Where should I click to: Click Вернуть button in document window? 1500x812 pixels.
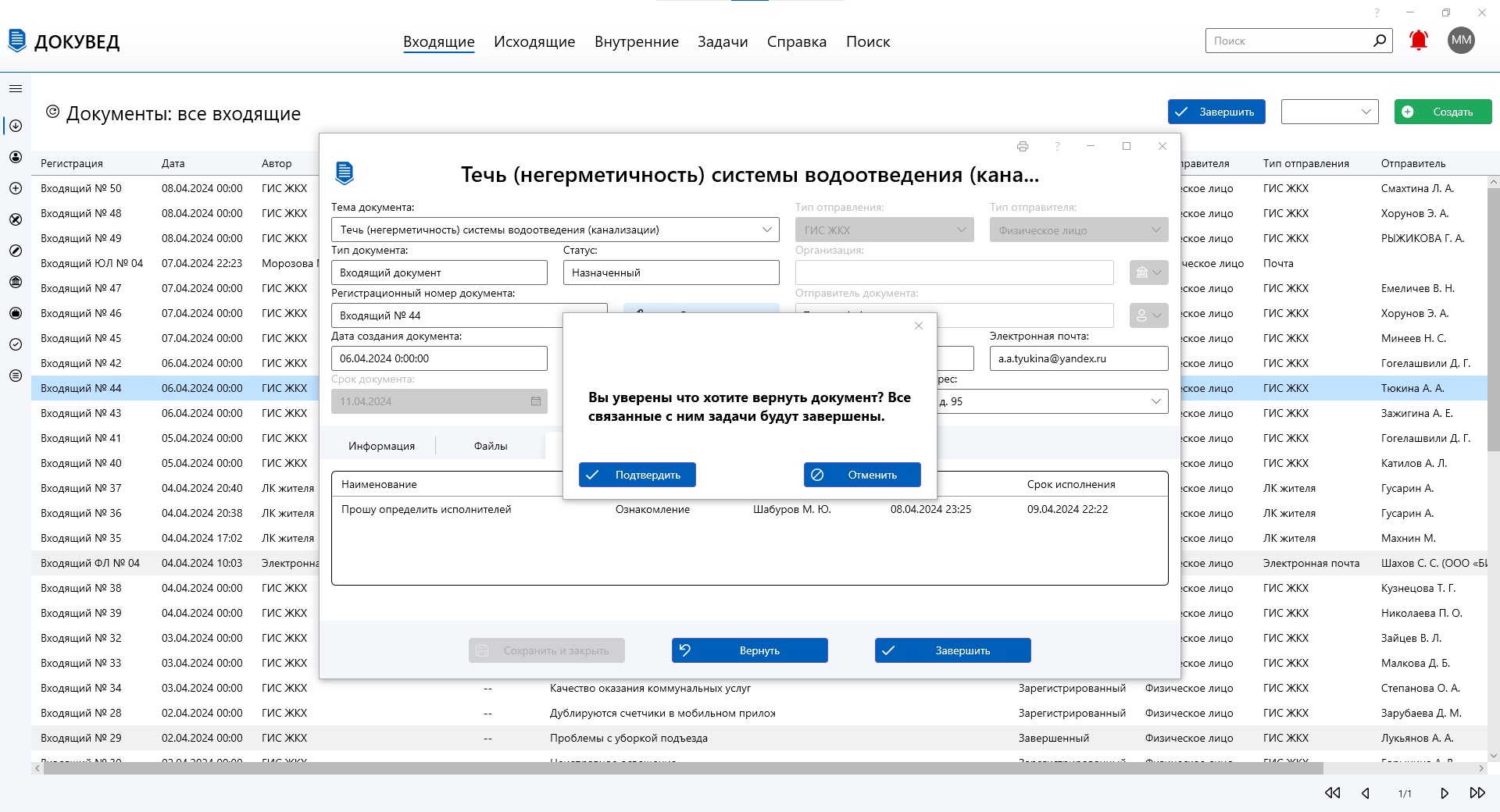750,650
